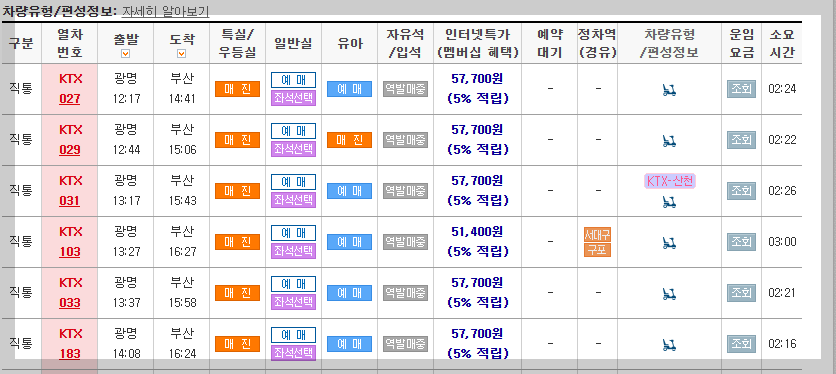Open train number KTX 029 link
The height and width of the screenshot is (374, 836).
pos(70,150)
